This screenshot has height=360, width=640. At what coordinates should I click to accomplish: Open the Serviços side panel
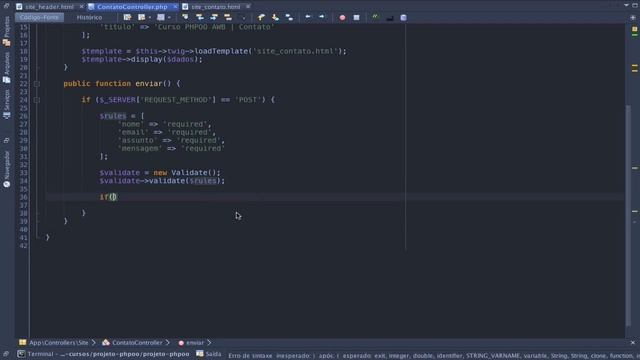click(x=7, y=104)
